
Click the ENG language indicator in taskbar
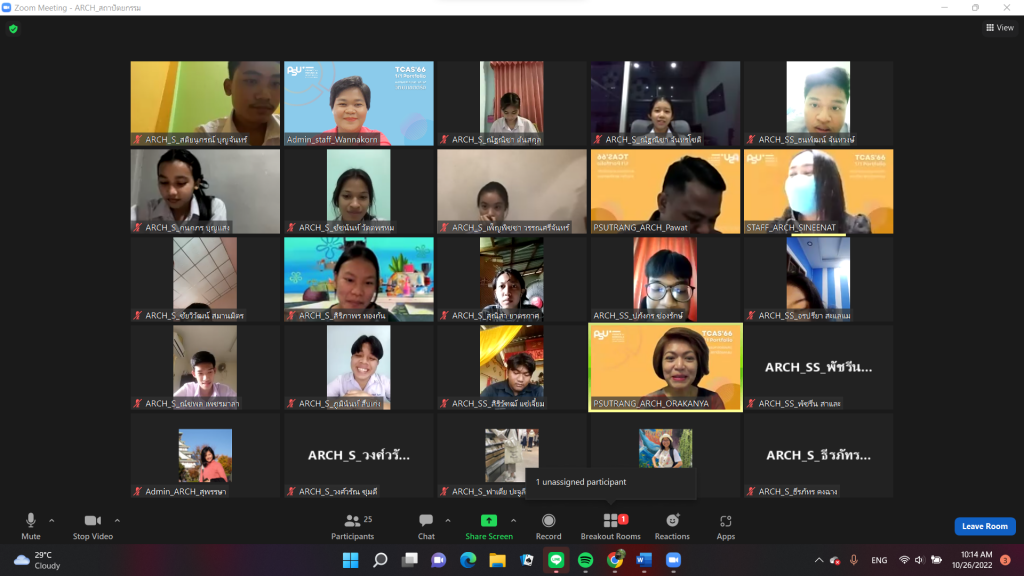878,560
